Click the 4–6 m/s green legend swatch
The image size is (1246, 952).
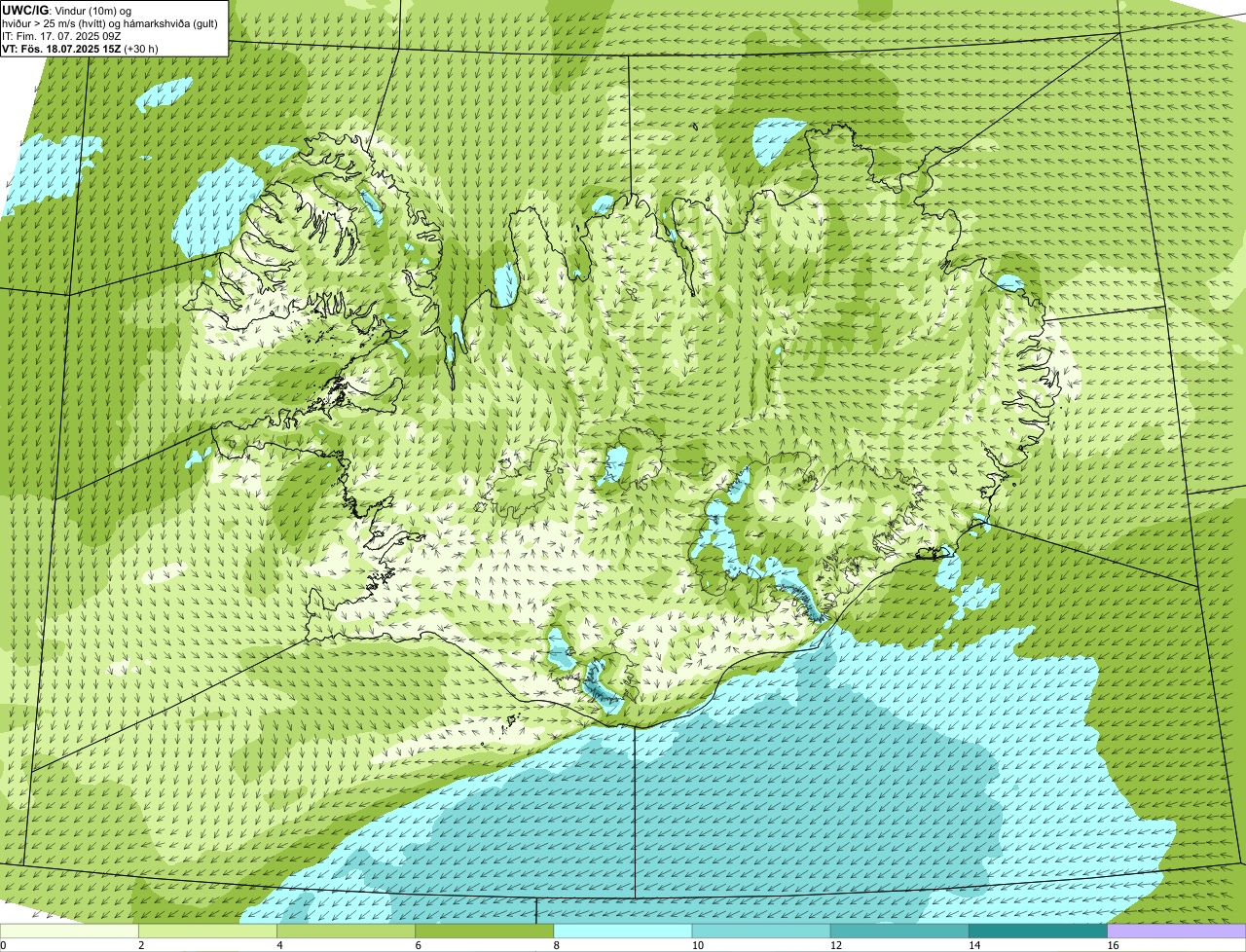pyautogui.click(x=347, y=931)
